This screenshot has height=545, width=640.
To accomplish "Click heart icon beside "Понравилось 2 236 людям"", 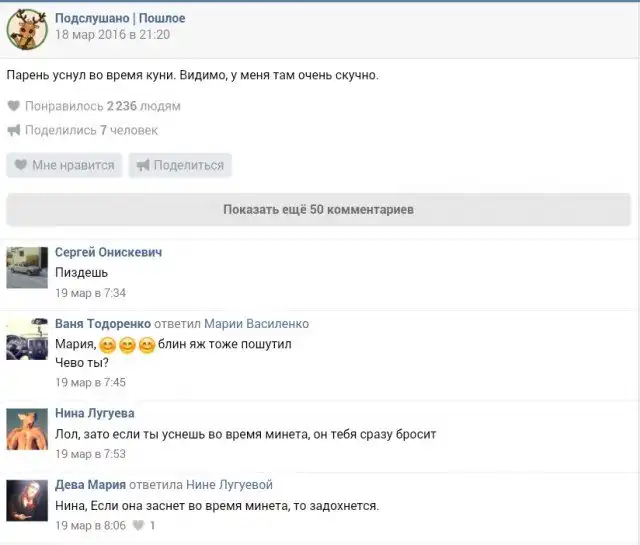I will [x=14, y=106].
